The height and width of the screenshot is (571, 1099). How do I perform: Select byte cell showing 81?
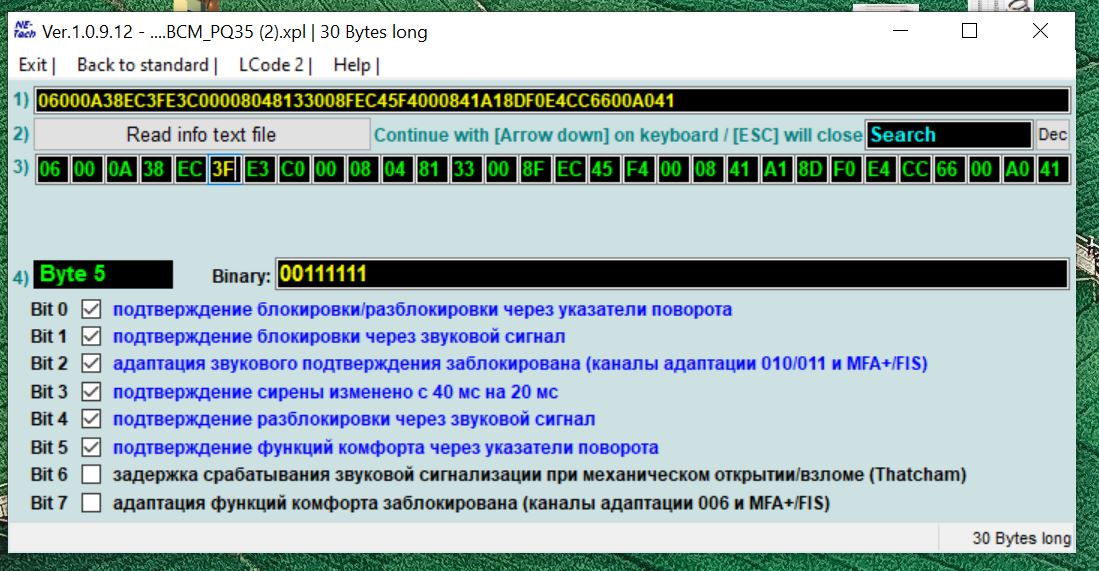(430, 170)
